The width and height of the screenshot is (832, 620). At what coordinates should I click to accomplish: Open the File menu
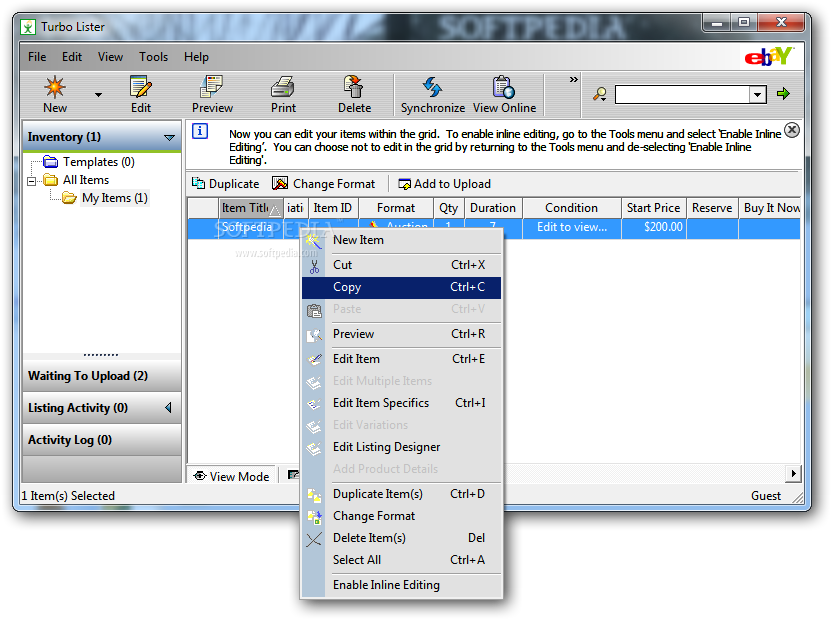(x=37, y=57)
